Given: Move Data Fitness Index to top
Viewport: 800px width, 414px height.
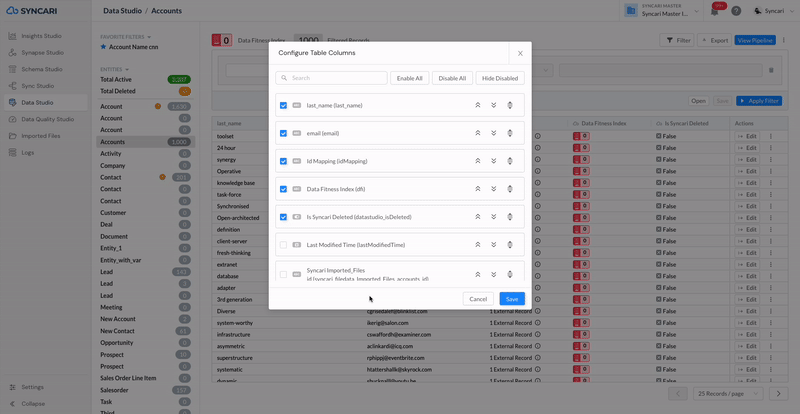Looking at the screenshot, I should coord(478,189).
